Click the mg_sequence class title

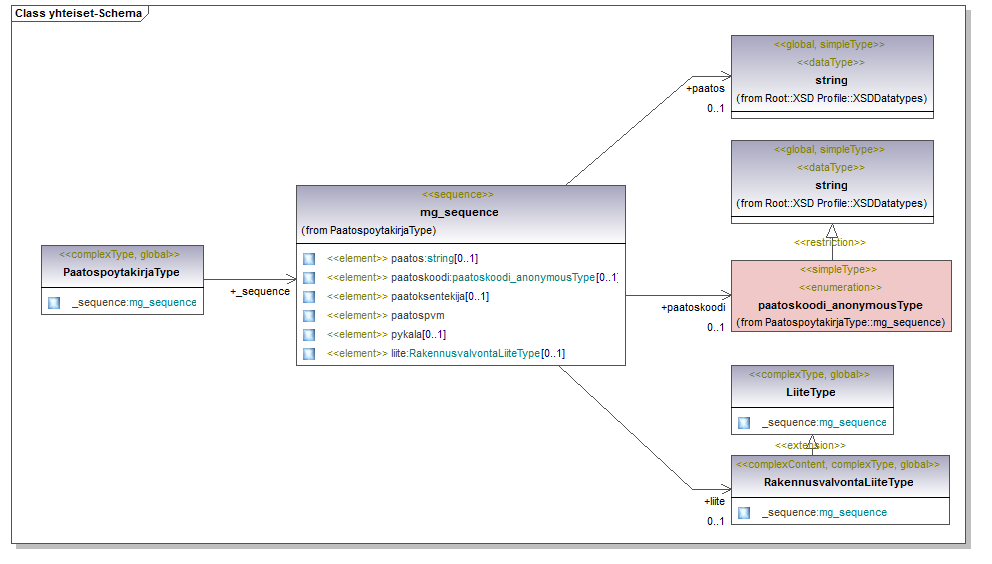pyautogui.click(x=459, y=212)
